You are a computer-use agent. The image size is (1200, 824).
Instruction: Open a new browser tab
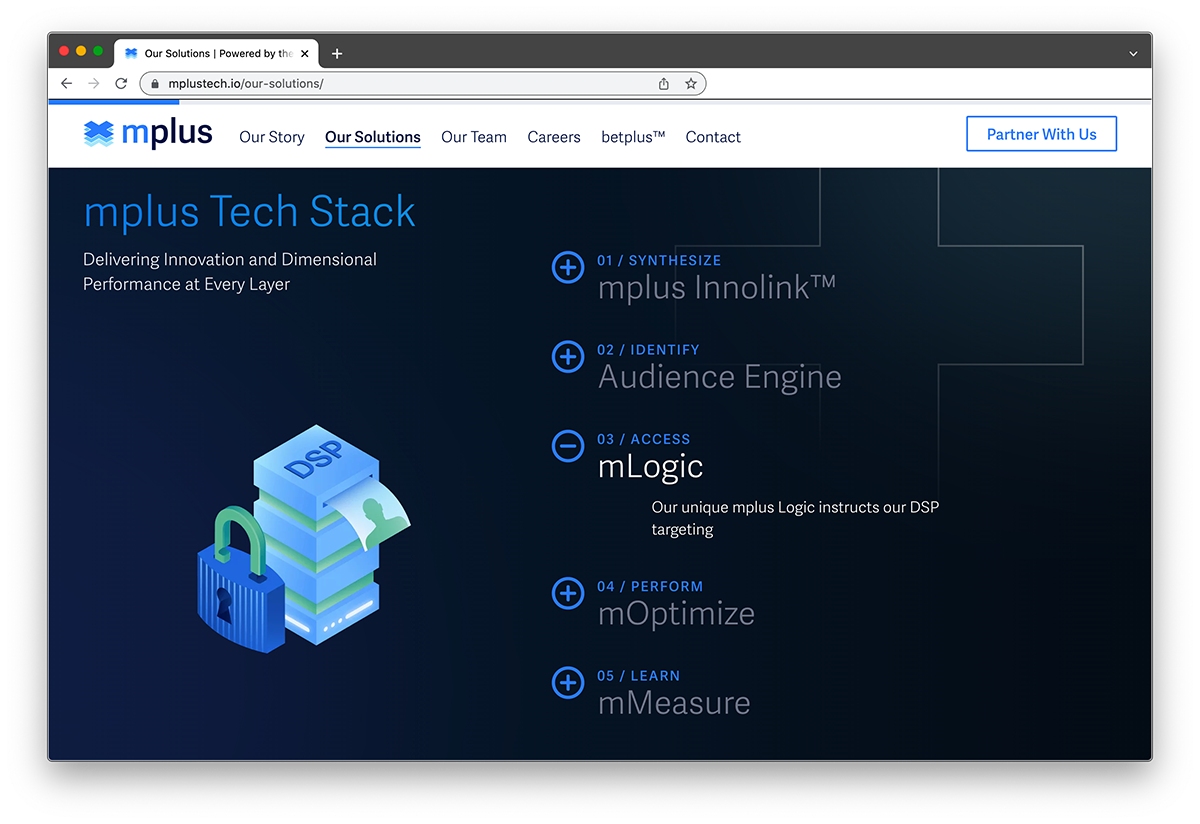coord(337,54)
